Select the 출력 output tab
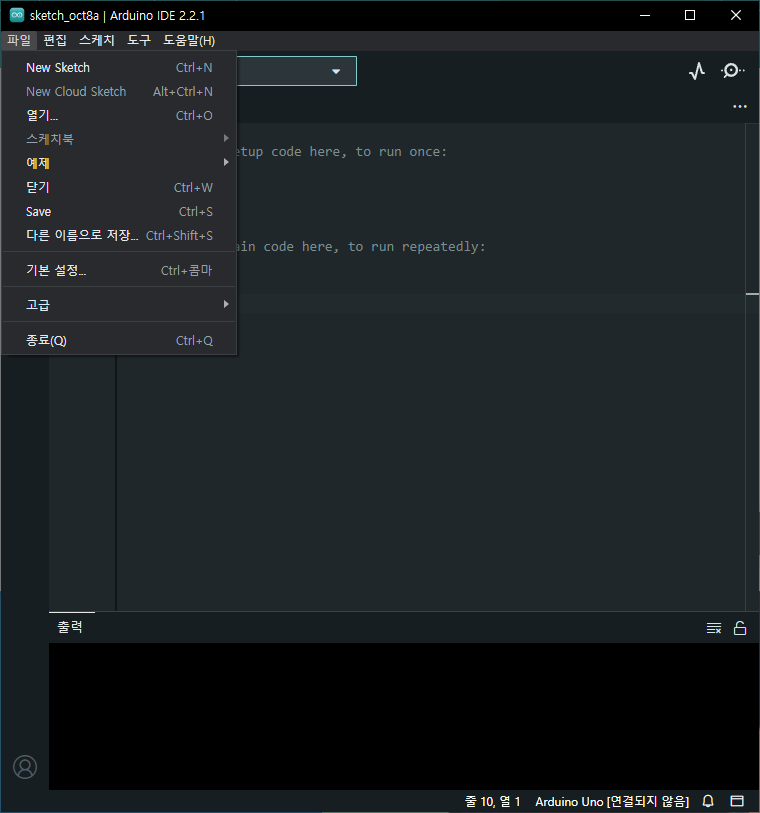The image size is (760, 813). [x=70, y=627]
